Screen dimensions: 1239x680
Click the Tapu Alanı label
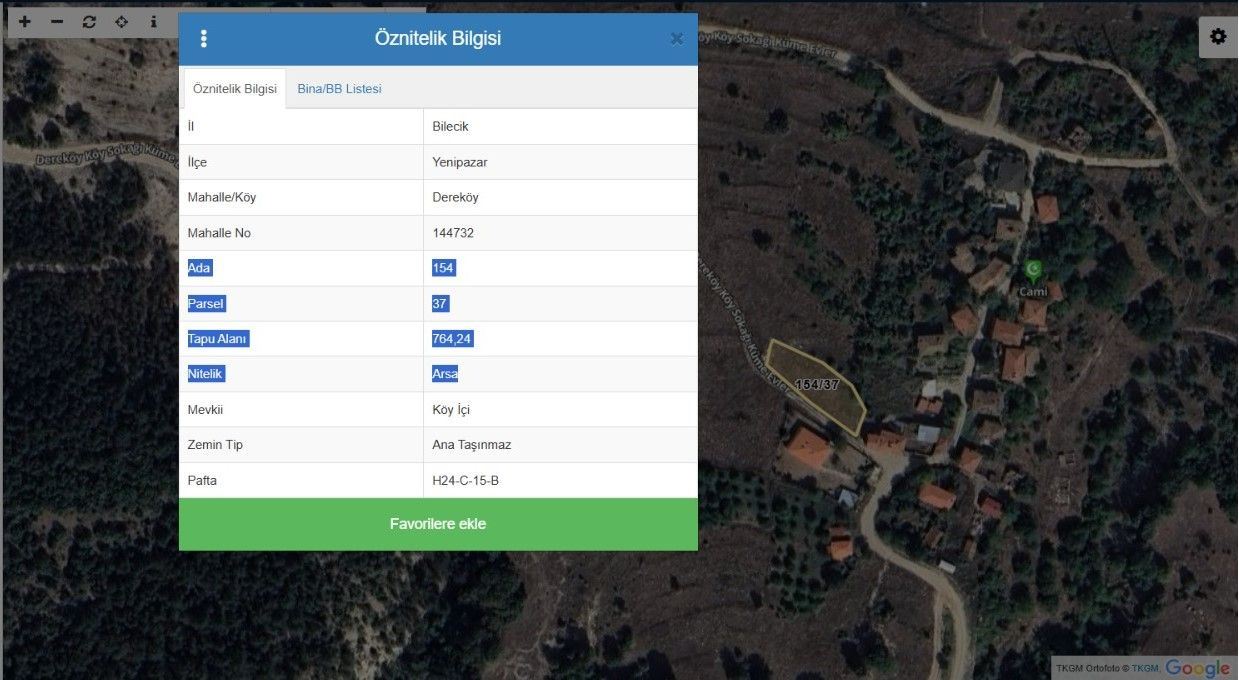pos(217,339)
